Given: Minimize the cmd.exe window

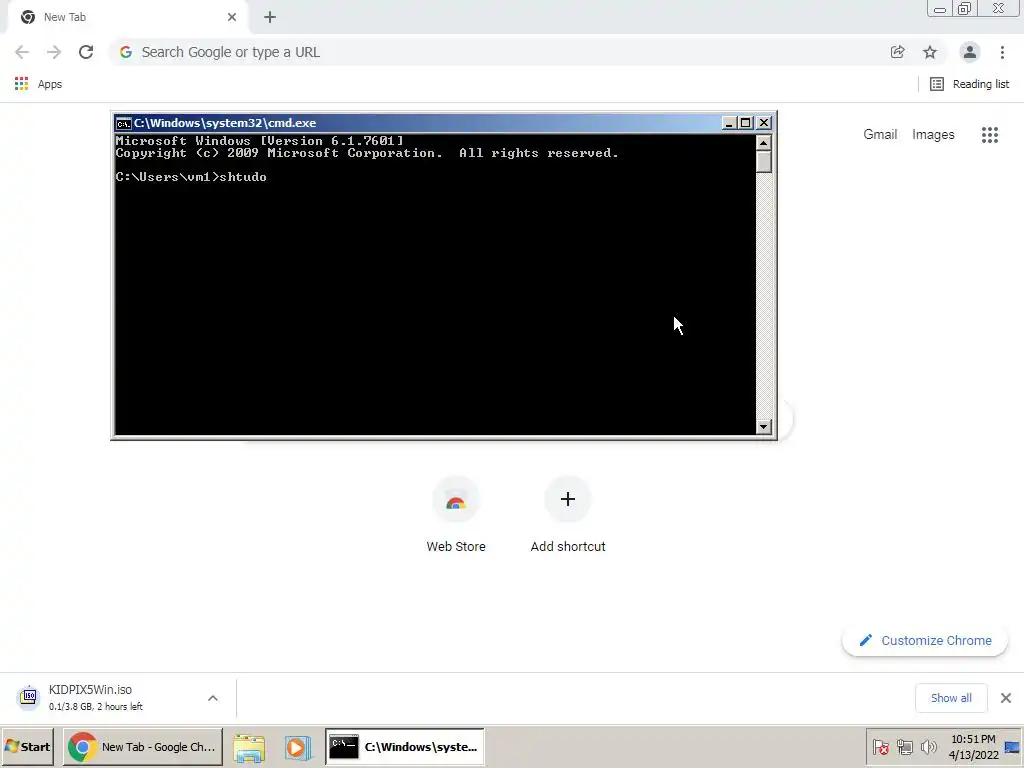Looking at the screenshot, I should [x=729, y=123].
